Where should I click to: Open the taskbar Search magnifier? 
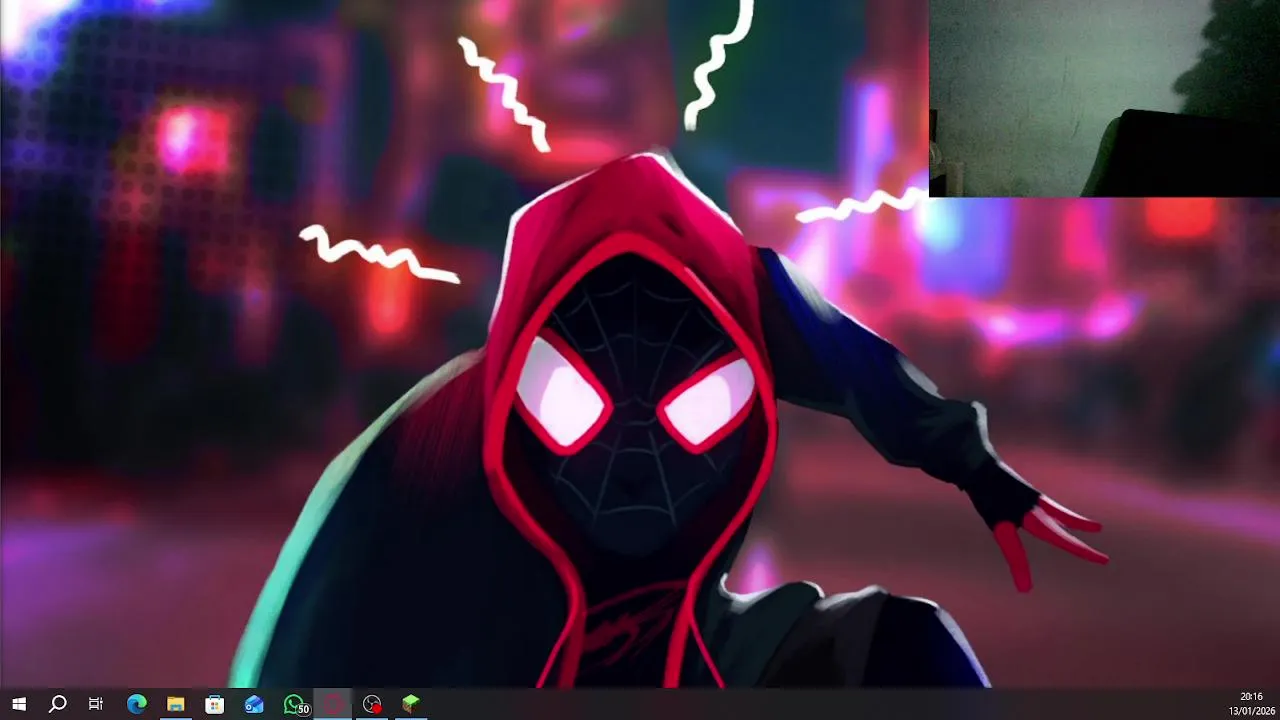pos(57,704)
